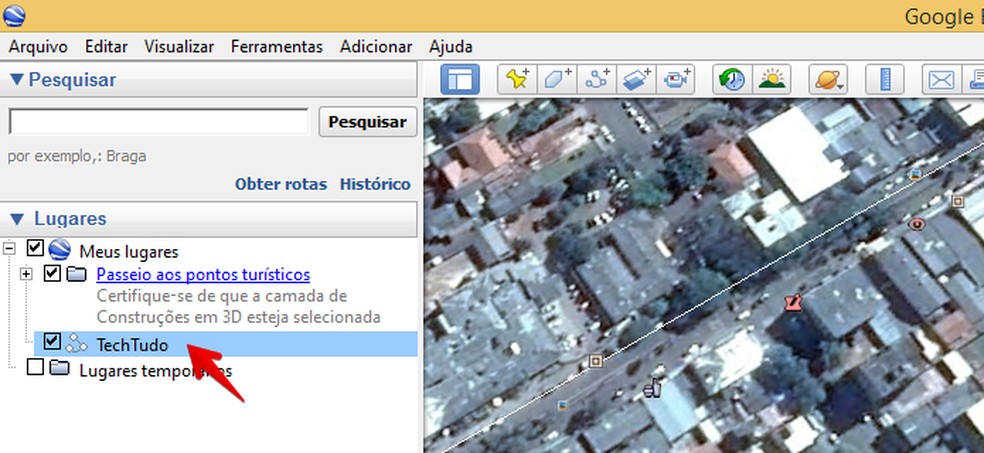The image size is (984, 453).
Task: Select the Add Polygon tool
Action: point(558,80)
